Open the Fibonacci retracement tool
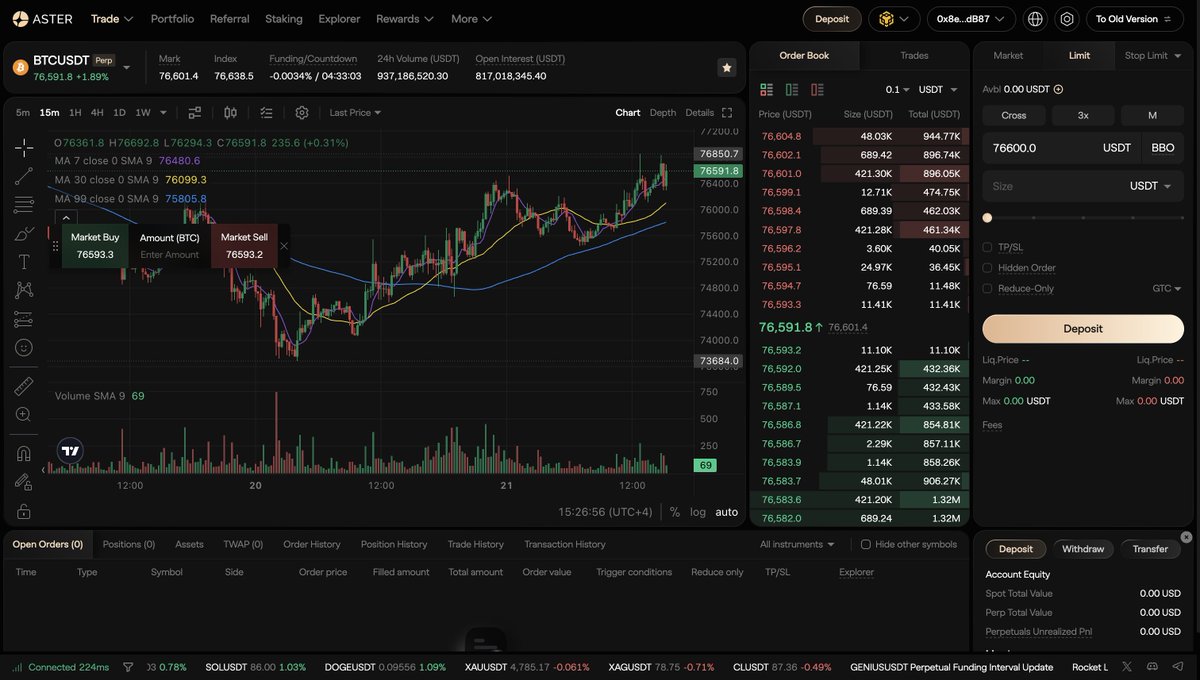 (24, 205)
